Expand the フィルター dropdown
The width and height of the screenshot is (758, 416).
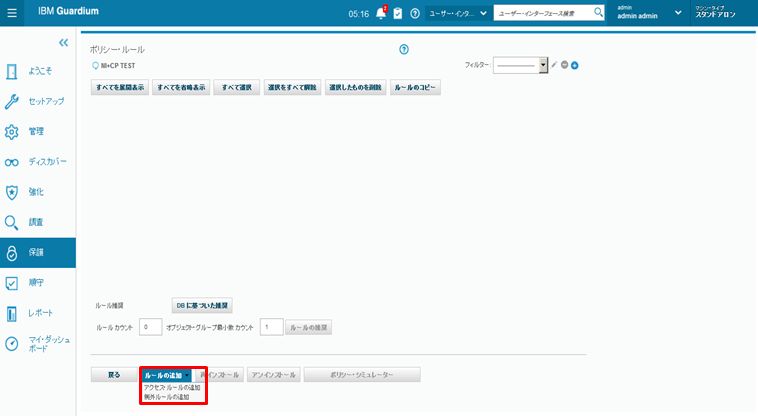coord(543,64)
